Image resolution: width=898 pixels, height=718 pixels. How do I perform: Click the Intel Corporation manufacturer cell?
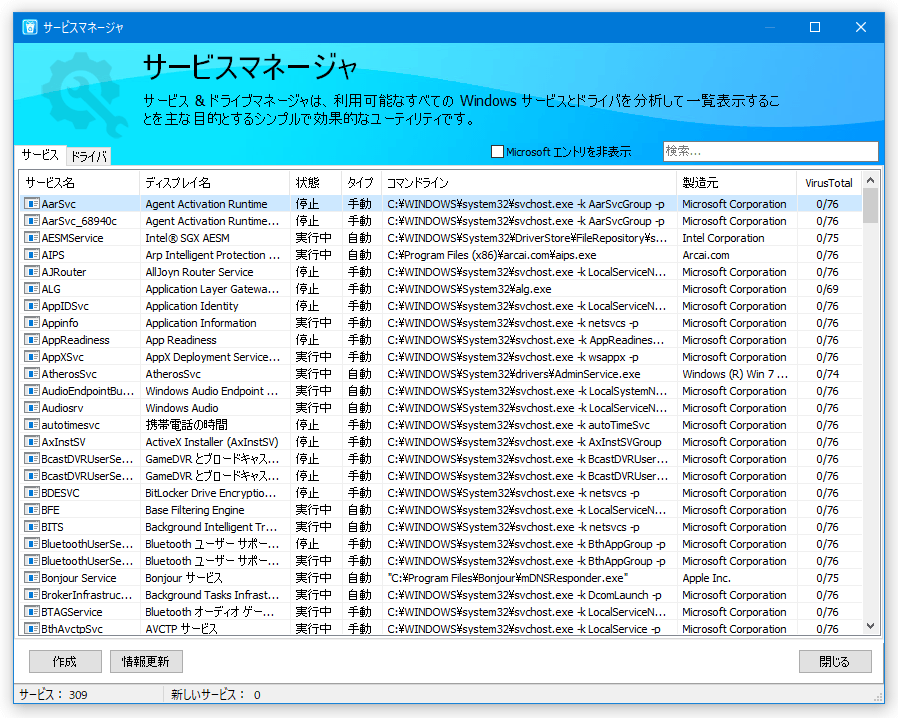723,238
